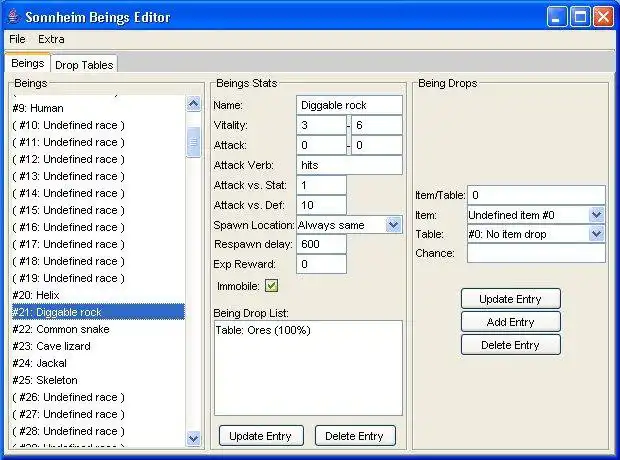Focus the Attack minimum field
The width and height of the screenshot is (620, 460).
[x=321, y=145]
